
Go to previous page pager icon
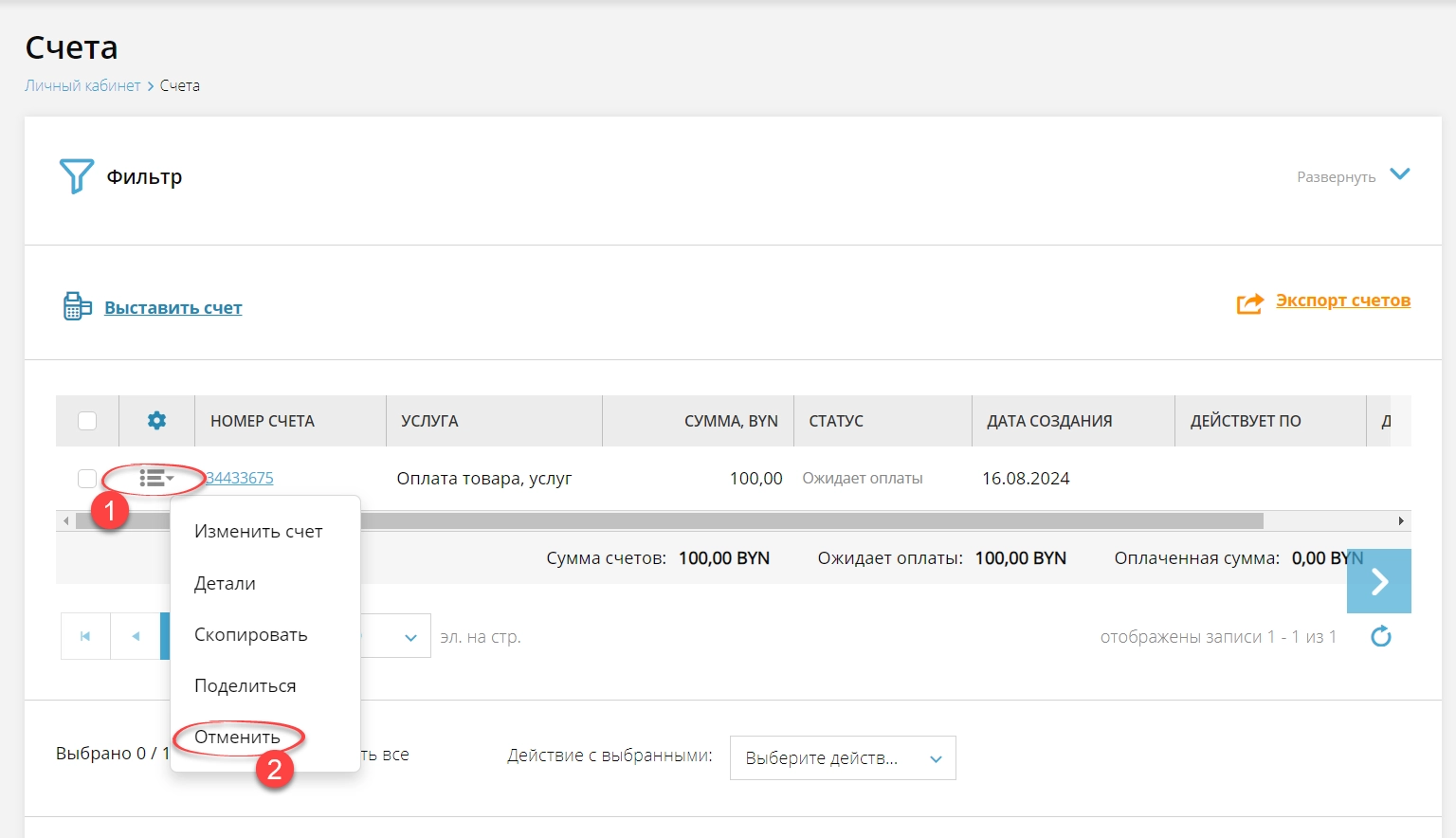point(136,636)
